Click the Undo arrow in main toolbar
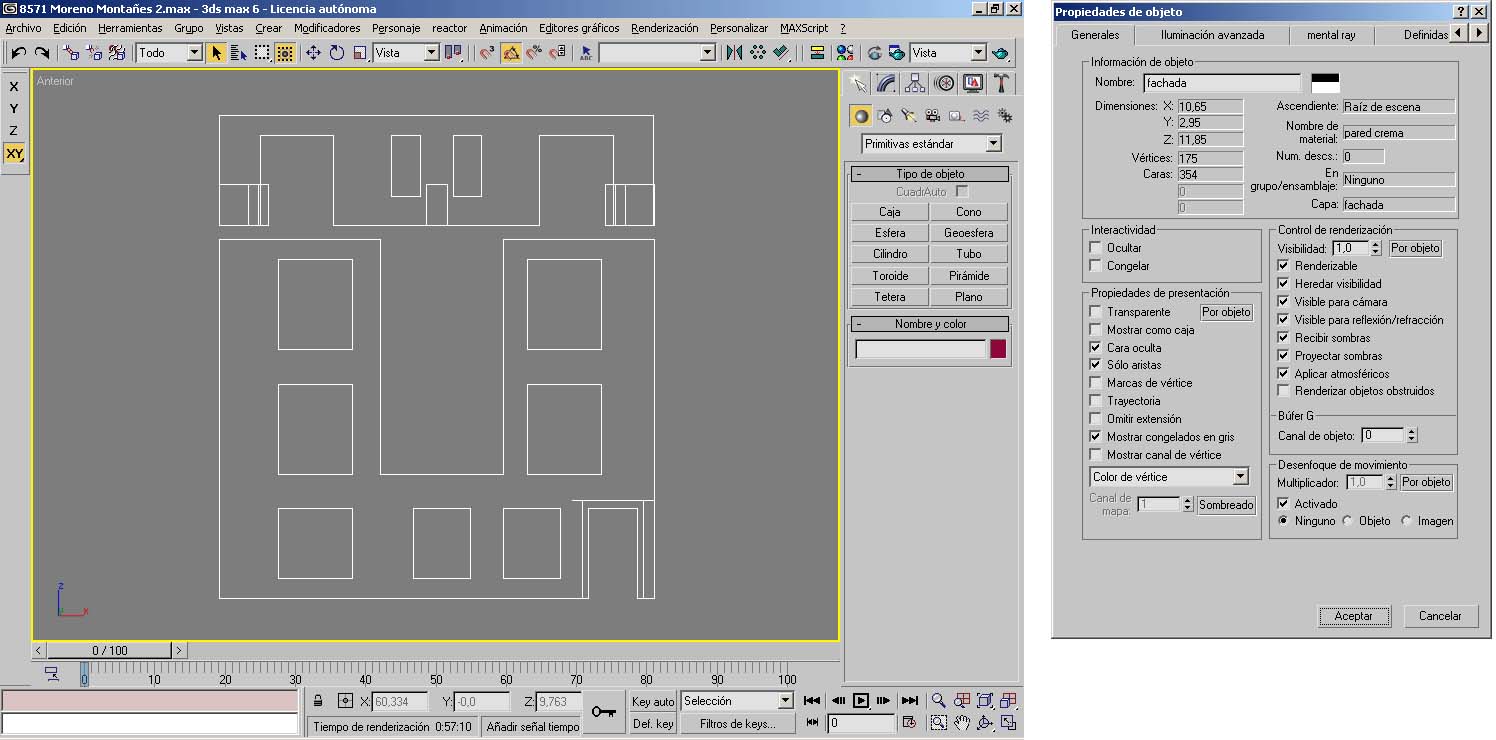1496x740 pixels. [x=19, y=53]
